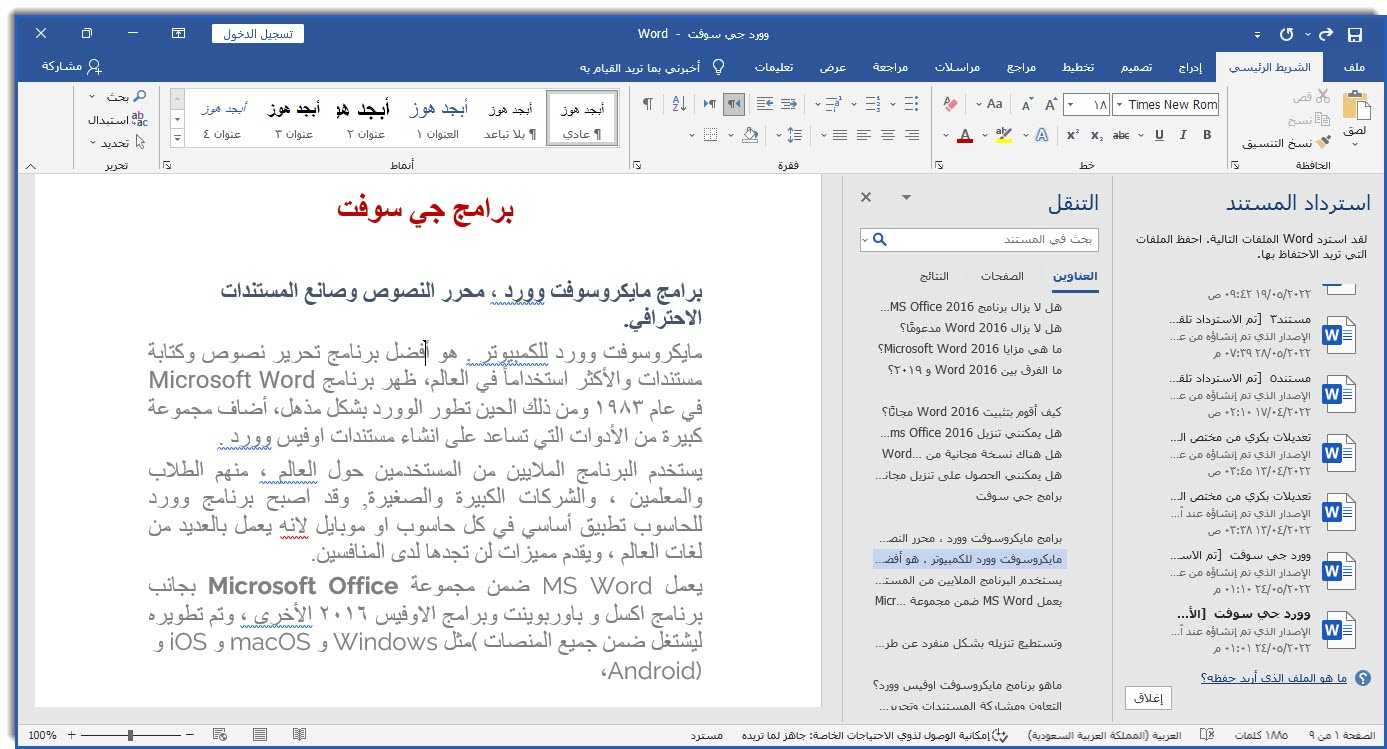1387x749 pixels.
Task: Select the عادي (Normal) style
Action: tap(582, 119)
